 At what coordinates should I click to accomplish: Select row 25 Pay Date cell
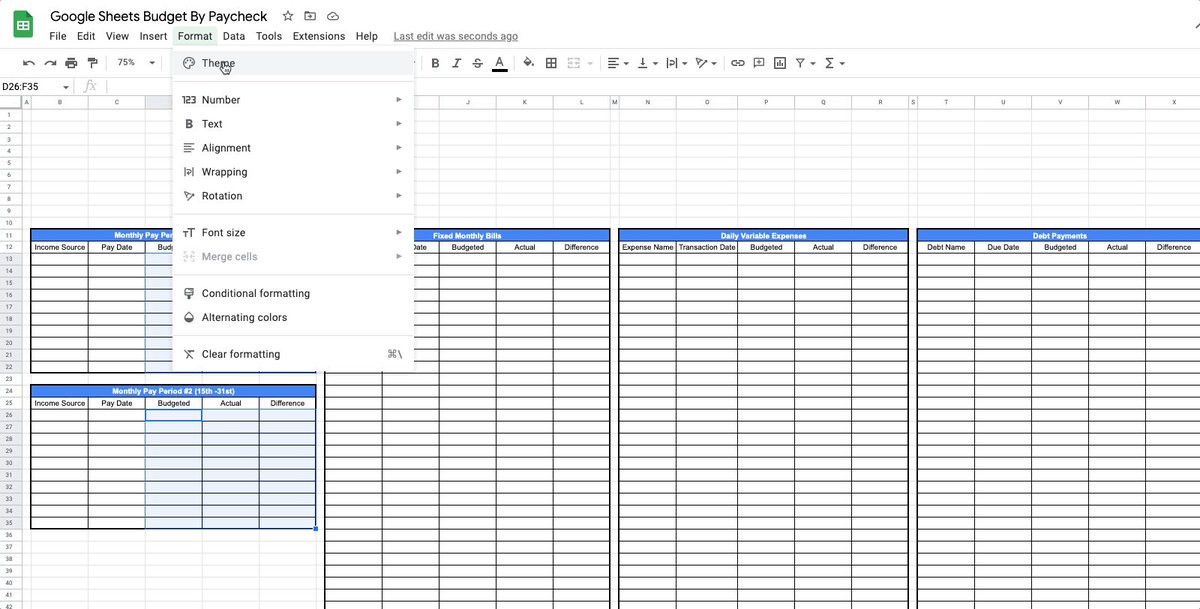[116, 403]
